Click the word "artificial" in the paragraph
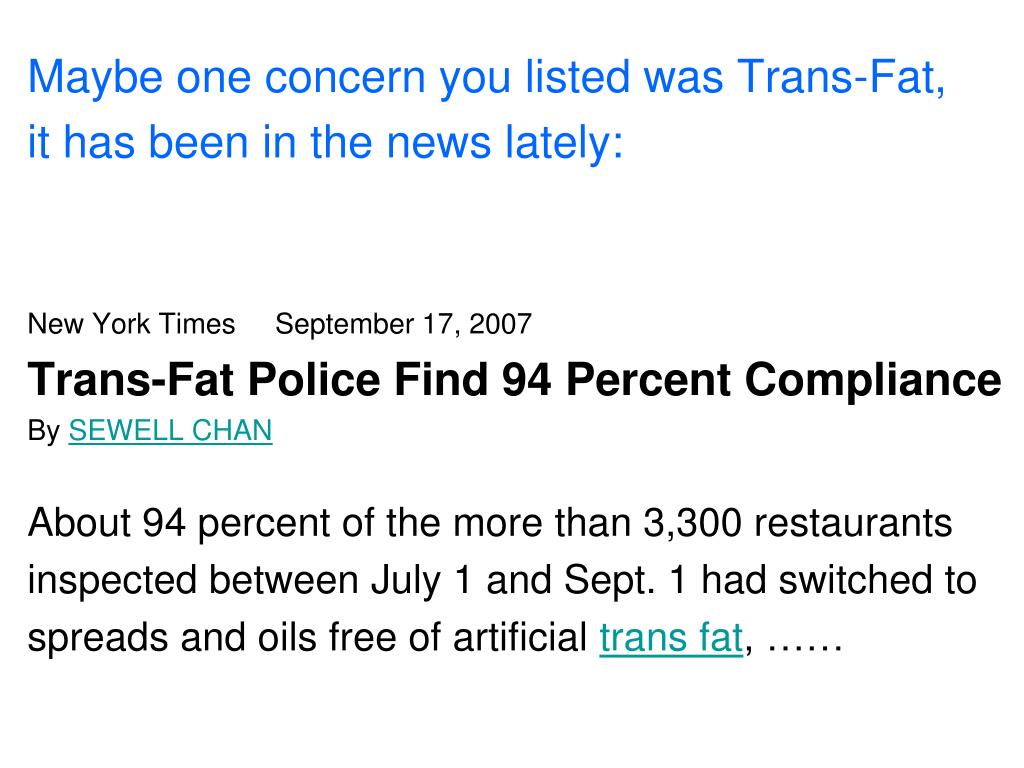1024x768 pixels. coord(520,637)
